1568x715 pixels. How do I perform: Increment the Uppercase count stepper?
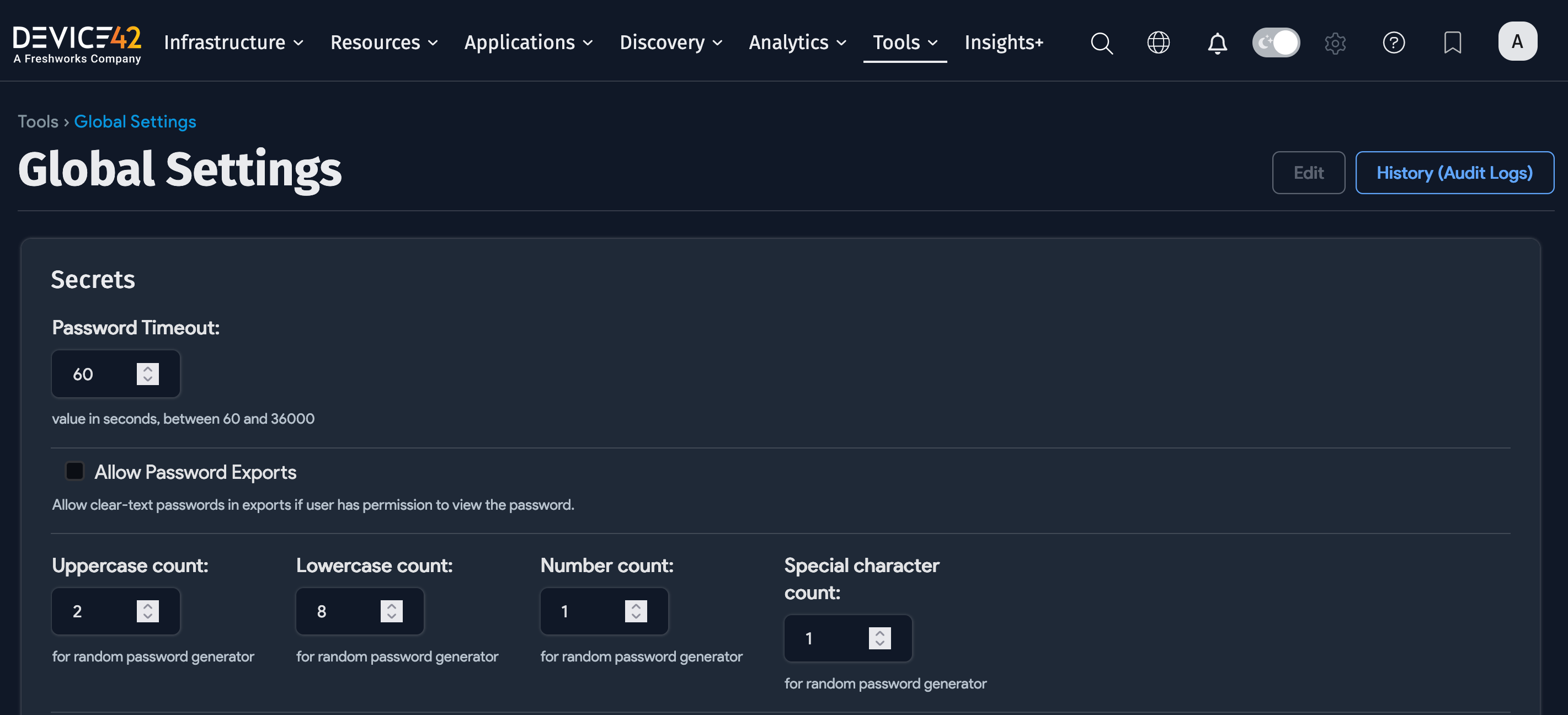[147, 606]
